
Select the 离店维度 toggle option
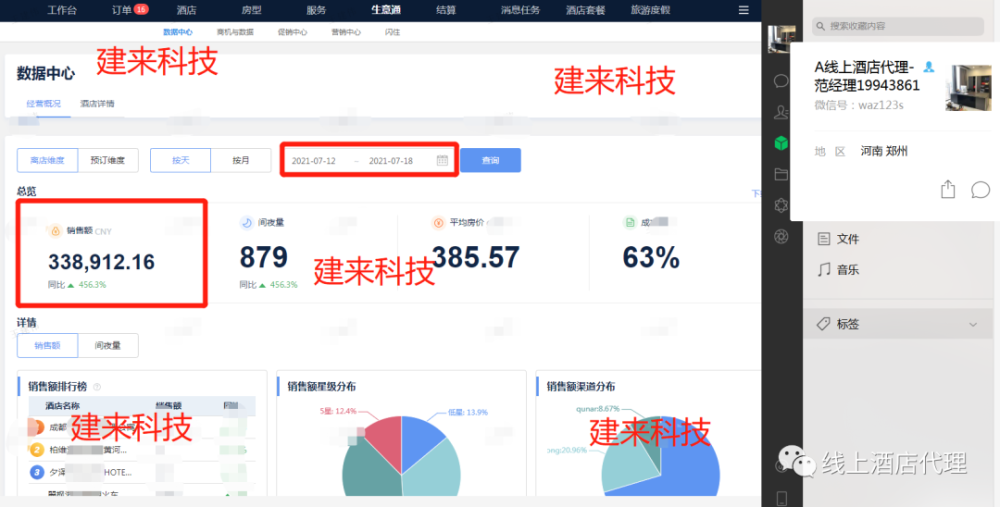[x=48, y=161]
